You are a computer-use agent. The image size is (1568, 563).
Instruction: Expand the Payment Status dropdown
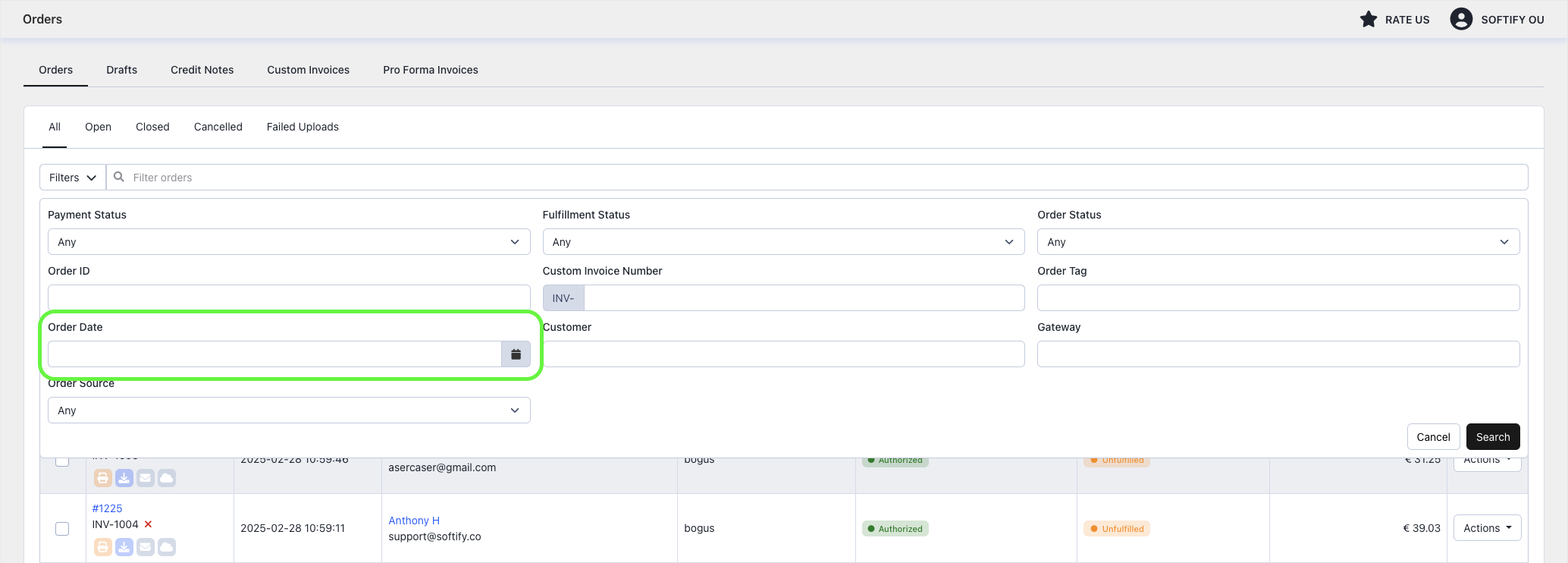(288, 242)
